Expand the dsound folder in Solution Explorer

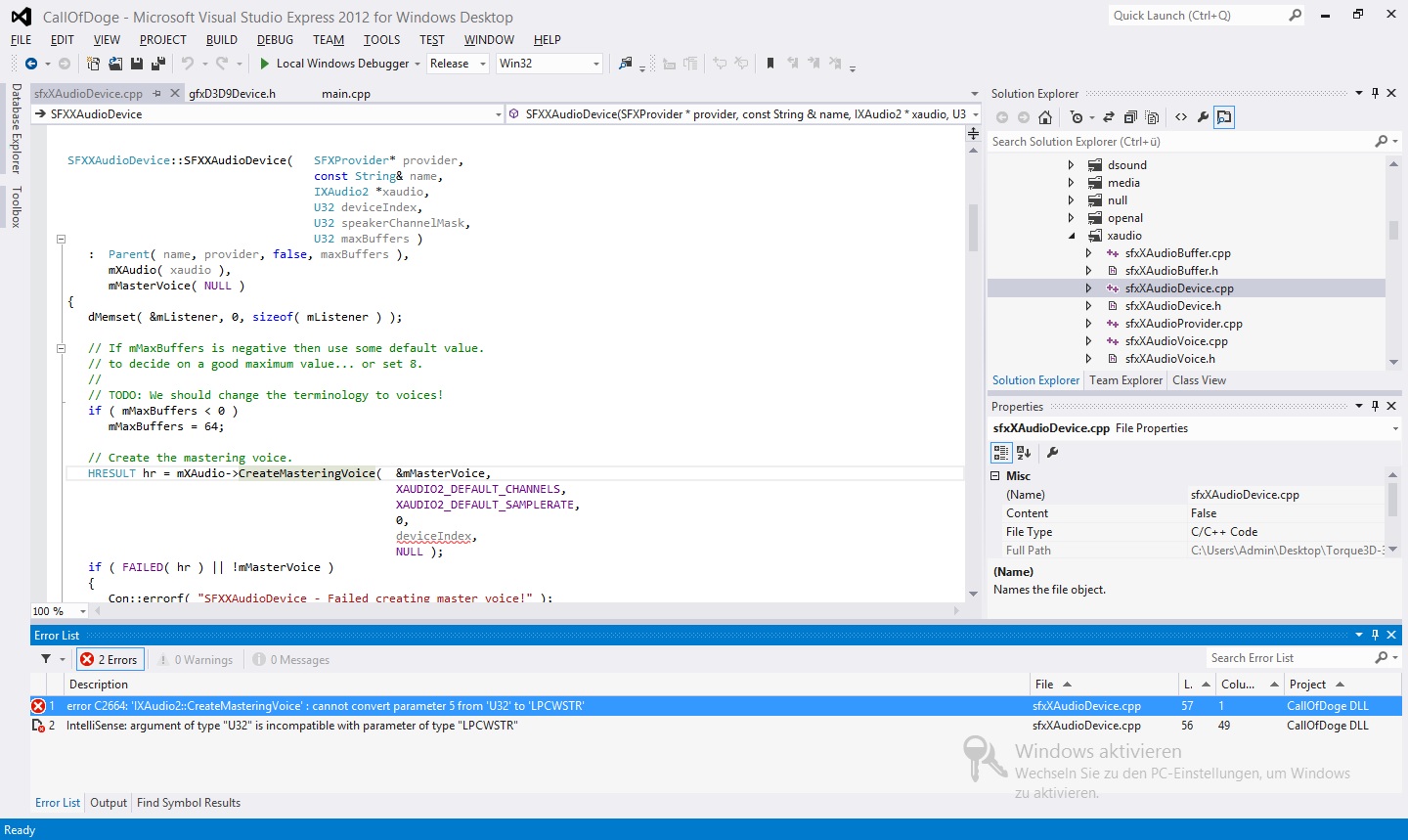click(x=1071, y=165)
